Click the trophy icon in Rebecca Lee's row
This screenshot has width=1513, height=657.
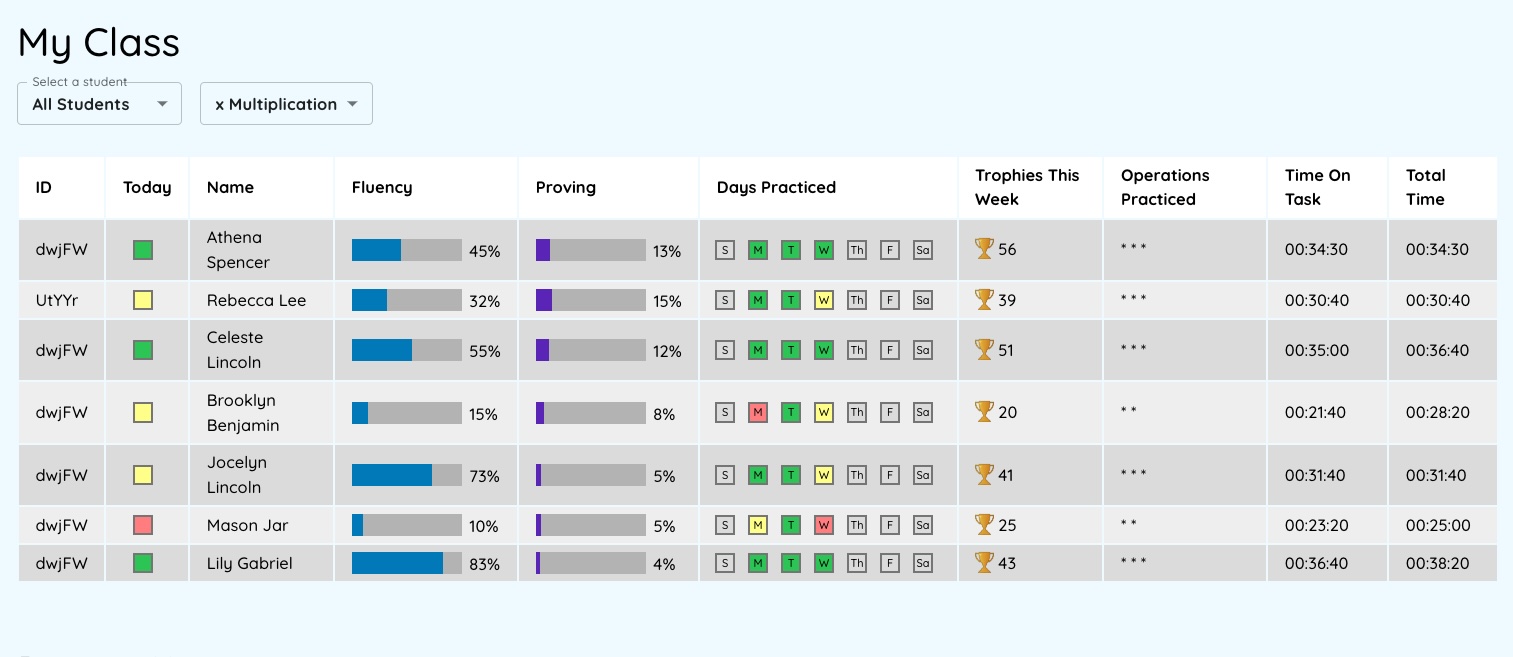pyautogui.click(x=984, y=299)
